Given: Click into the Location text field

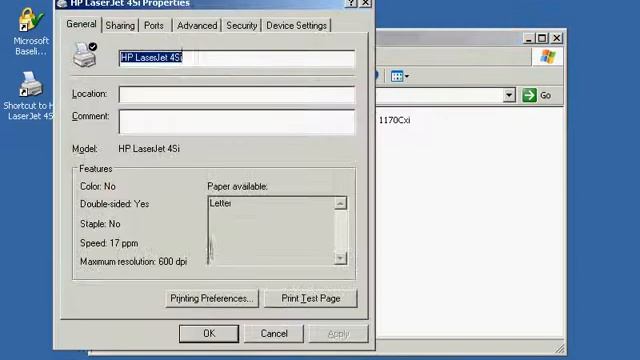Looking at the screenshot, I should click(x=237, y=94).
